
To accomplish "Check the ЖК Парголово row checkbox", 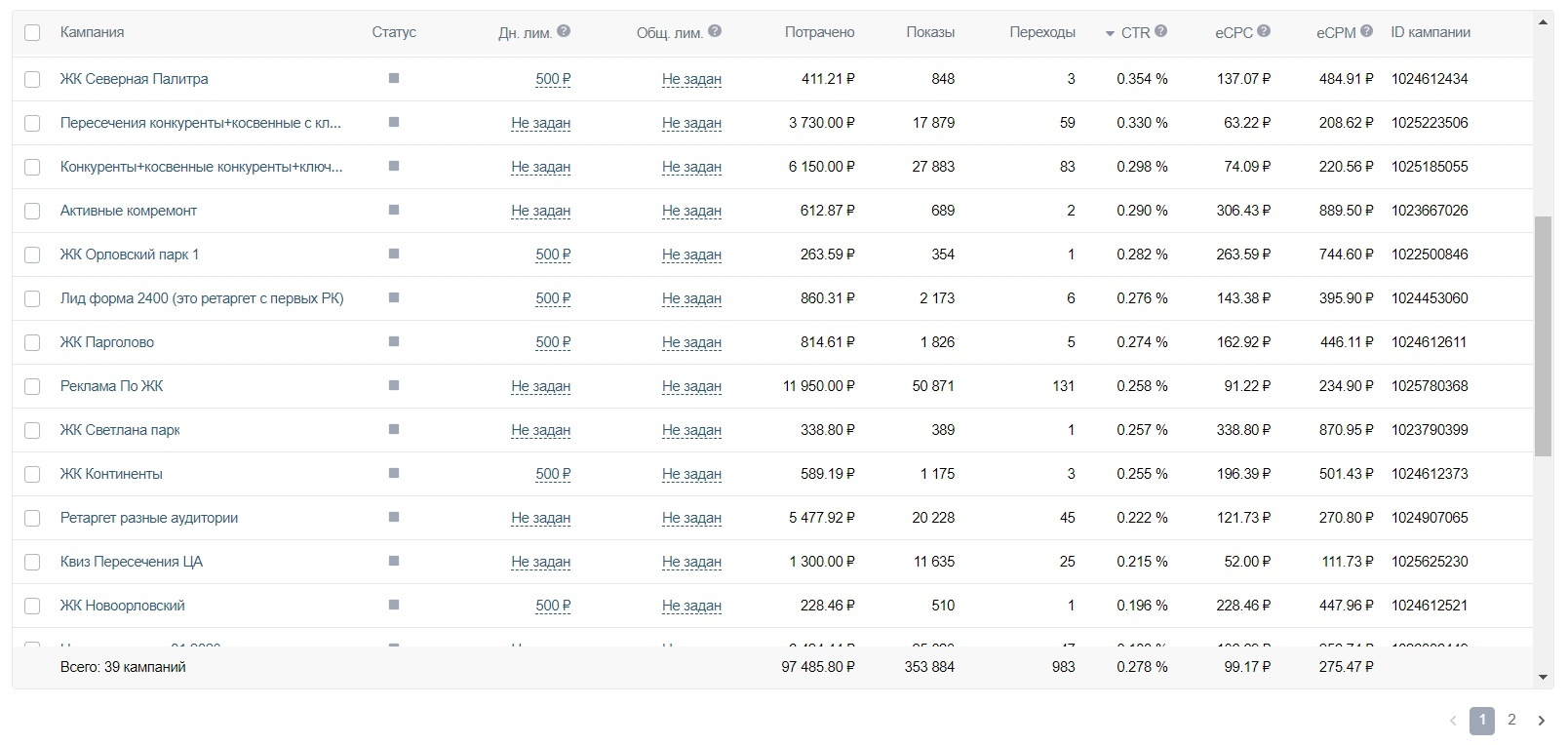I will [32, 342].
